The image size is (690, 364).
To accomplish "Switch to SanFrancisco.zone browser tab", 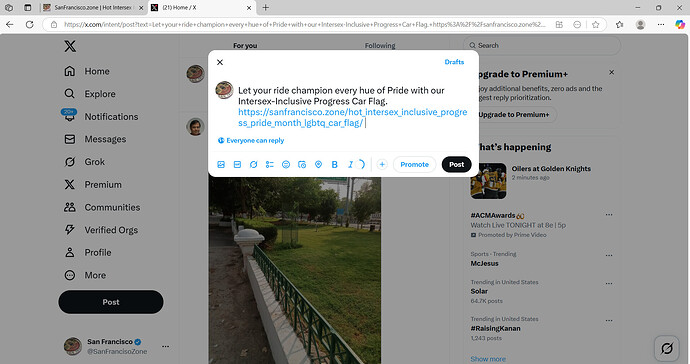I will click(93, 7).
